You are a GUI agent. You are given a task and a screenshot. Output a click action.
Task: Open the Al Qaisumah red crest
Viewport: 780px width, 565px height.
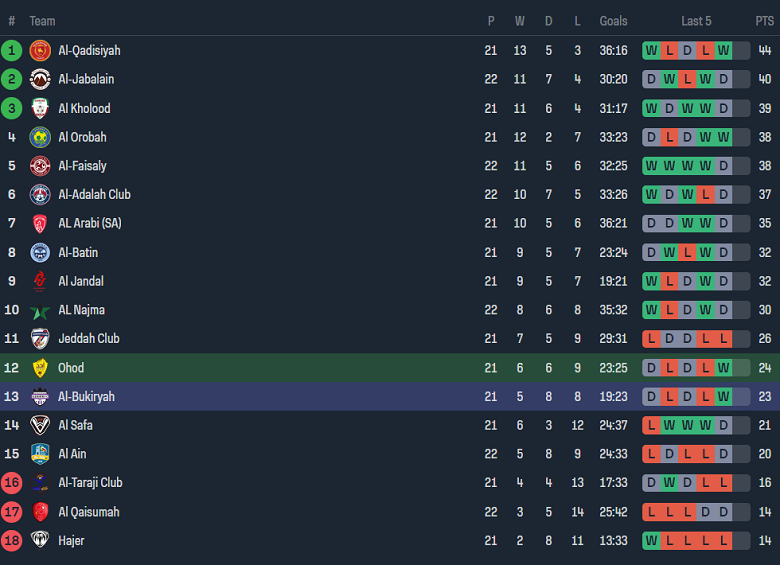pos(40,512)
